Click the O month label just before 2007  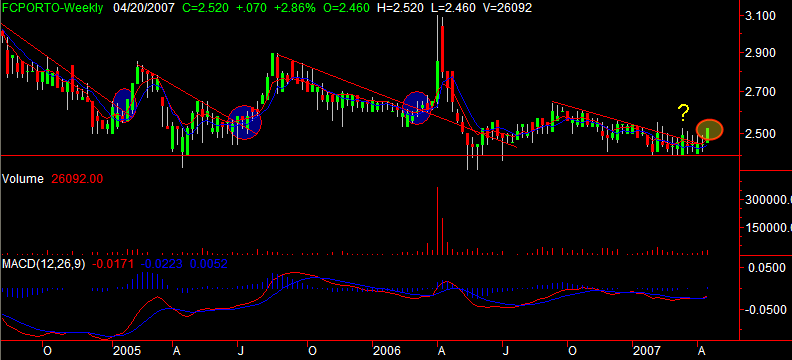click(x=572, y=351)
